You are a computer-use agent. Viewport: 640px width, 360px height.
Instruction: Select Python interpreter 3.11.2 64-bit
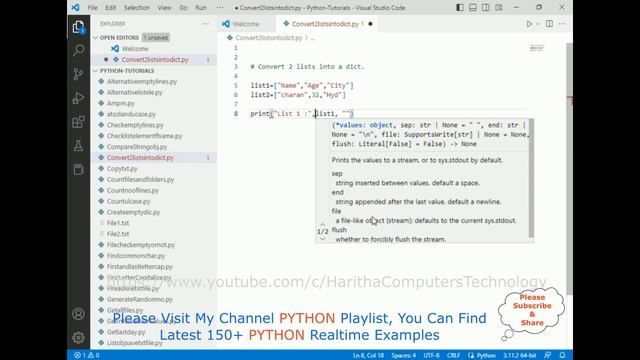tap(519, 355)
